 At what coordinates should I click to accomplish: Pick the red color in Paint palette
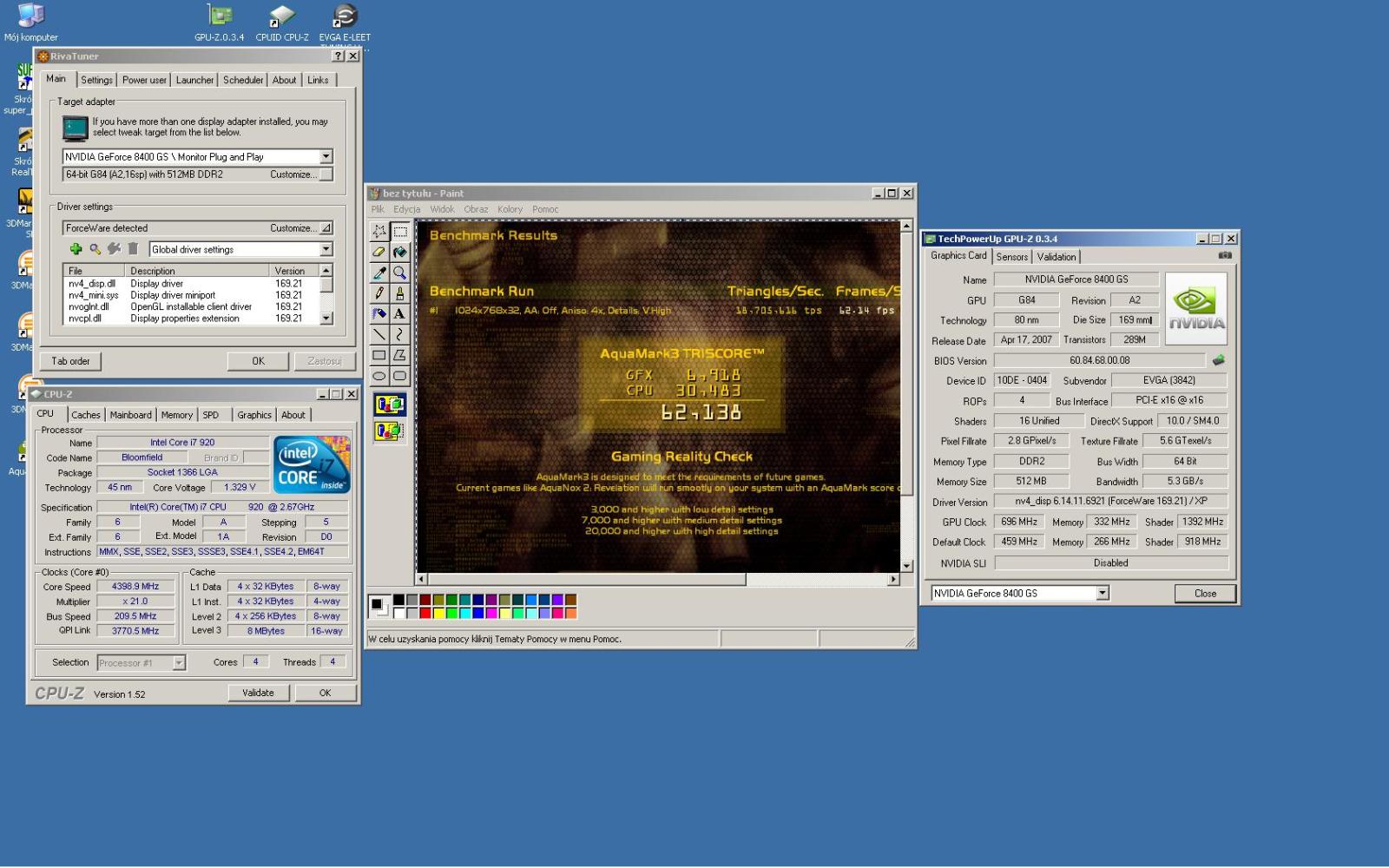[425, 614]
